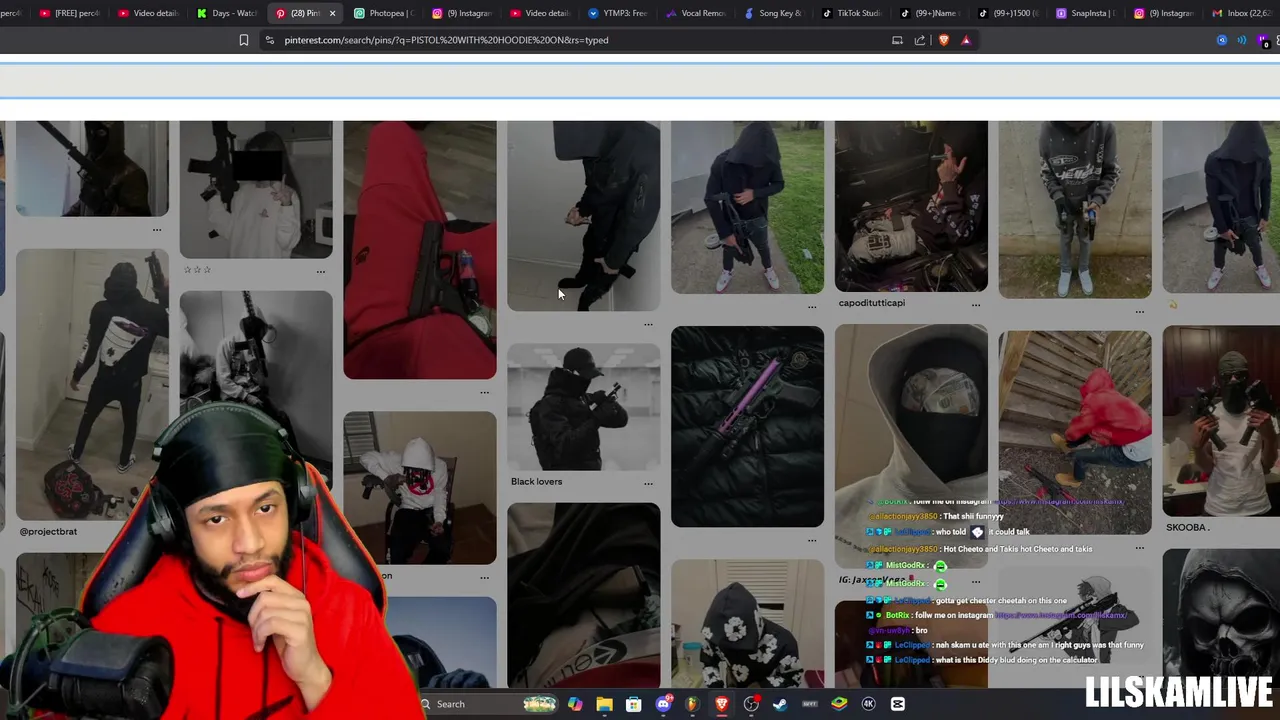Open more options for the three-stars pin
The width and height of the screenshot is (1280, 720).
click(x=320, y=271)
